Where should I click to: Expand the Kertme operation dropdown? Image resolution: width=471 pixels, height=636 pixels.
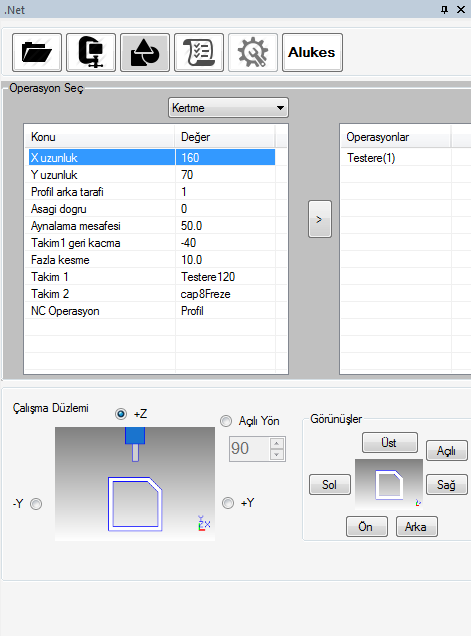click(x=228, y=107)
